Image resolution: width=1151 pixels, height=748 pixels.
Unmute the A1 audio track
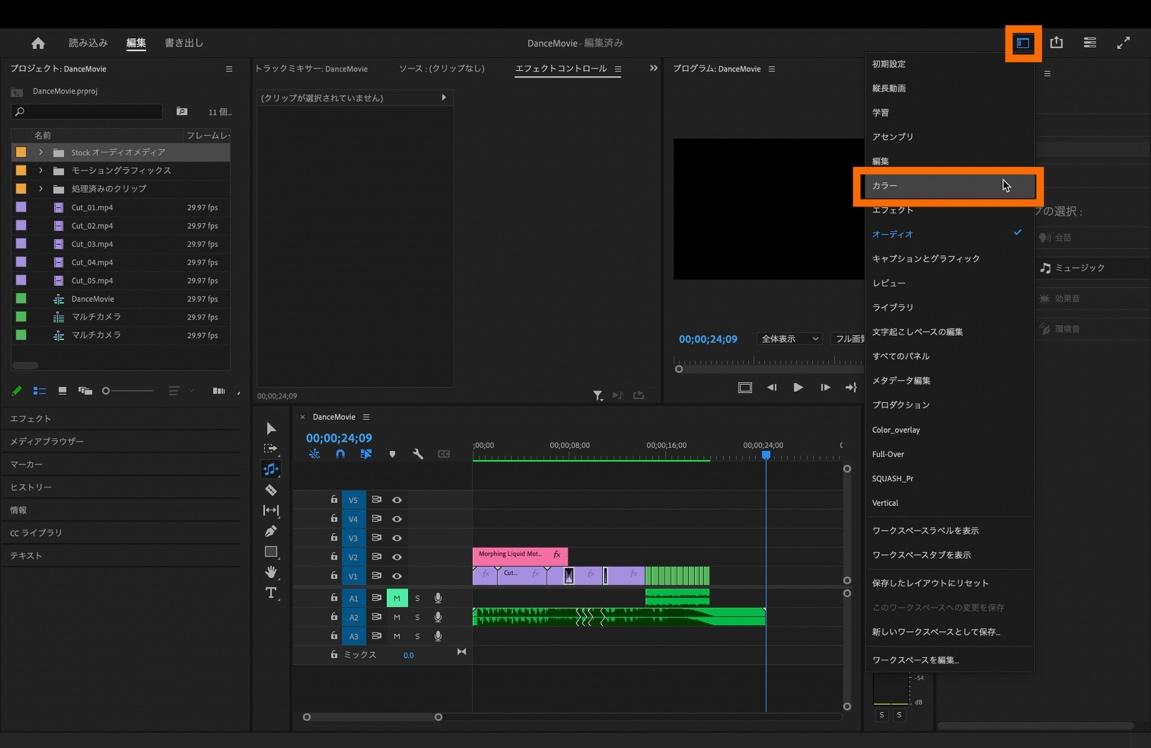[x=397, y=598]
